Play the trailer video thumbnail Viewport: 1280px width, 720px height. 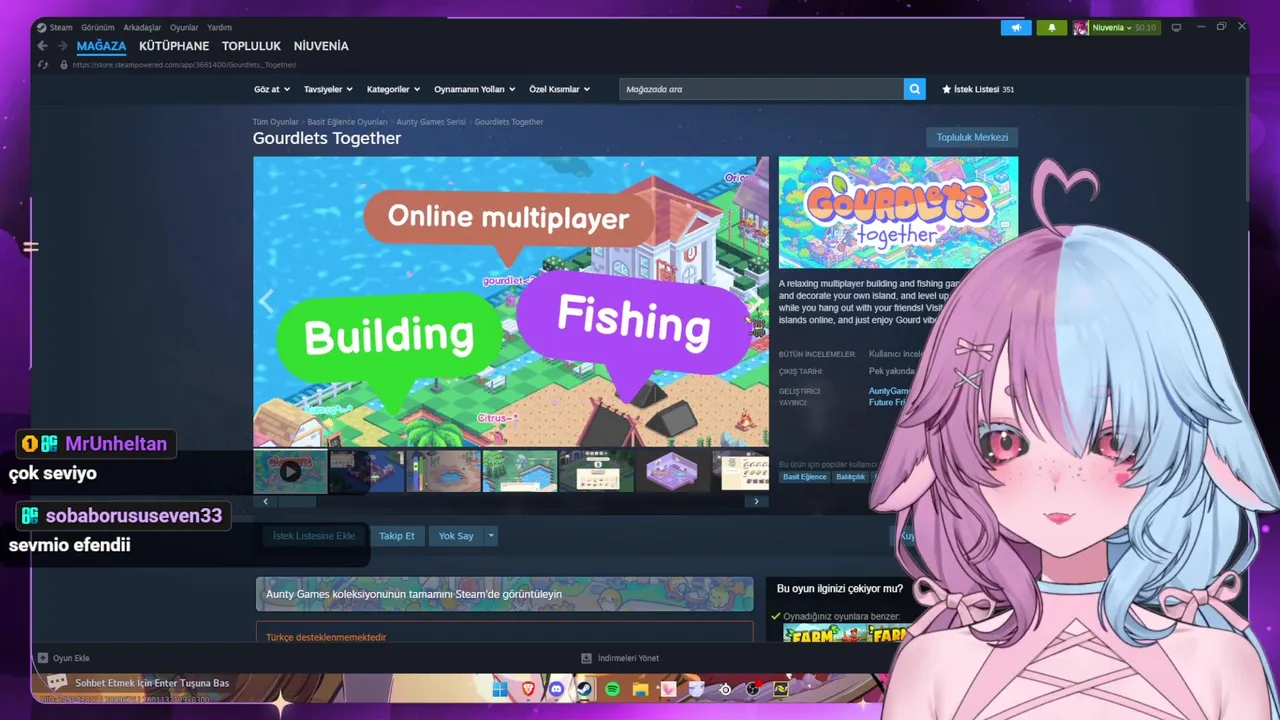click(x=290, y=470)
